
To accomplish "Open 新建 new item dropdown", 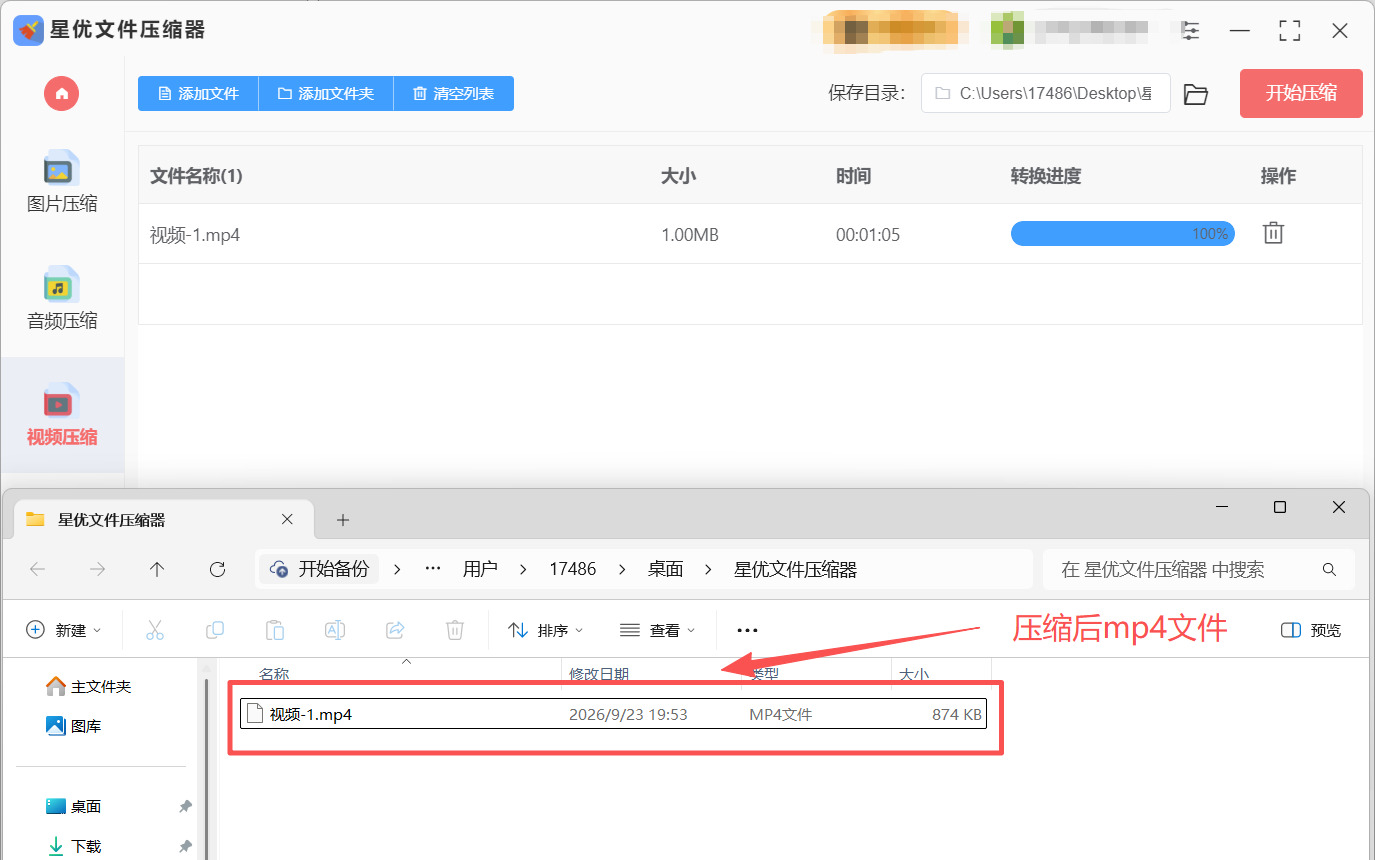I will [x=64, y=630].
